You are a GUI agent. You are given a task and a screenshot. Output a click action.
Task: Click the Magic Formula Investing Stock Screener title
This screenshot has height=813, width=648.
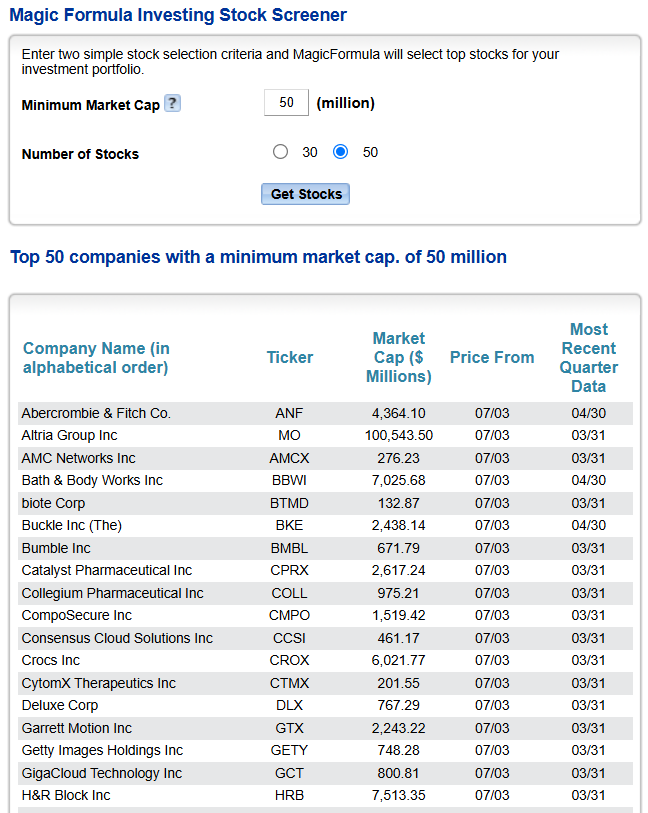[178, 15]
